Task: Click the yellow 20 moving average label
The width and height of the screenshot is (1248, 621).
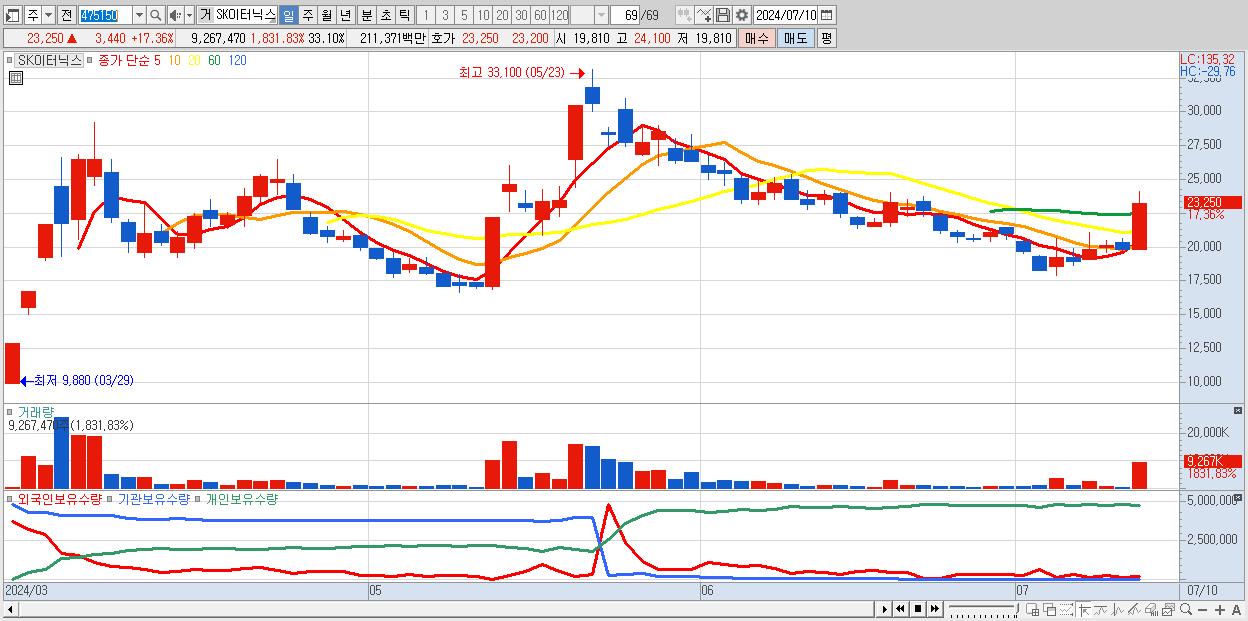Action: pos(194,61)
